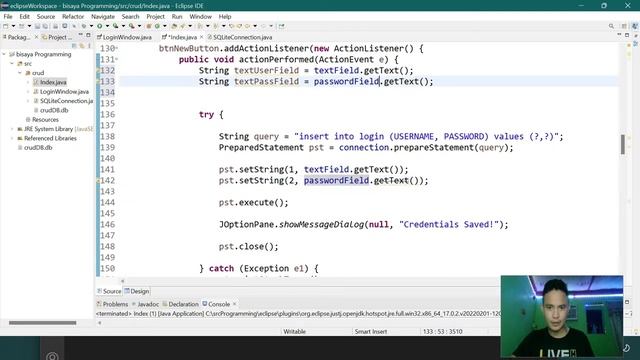Image resolution: width=640 pixels, height=360 pixels.
Task: Open the File menu
Action: pos(8,16)
